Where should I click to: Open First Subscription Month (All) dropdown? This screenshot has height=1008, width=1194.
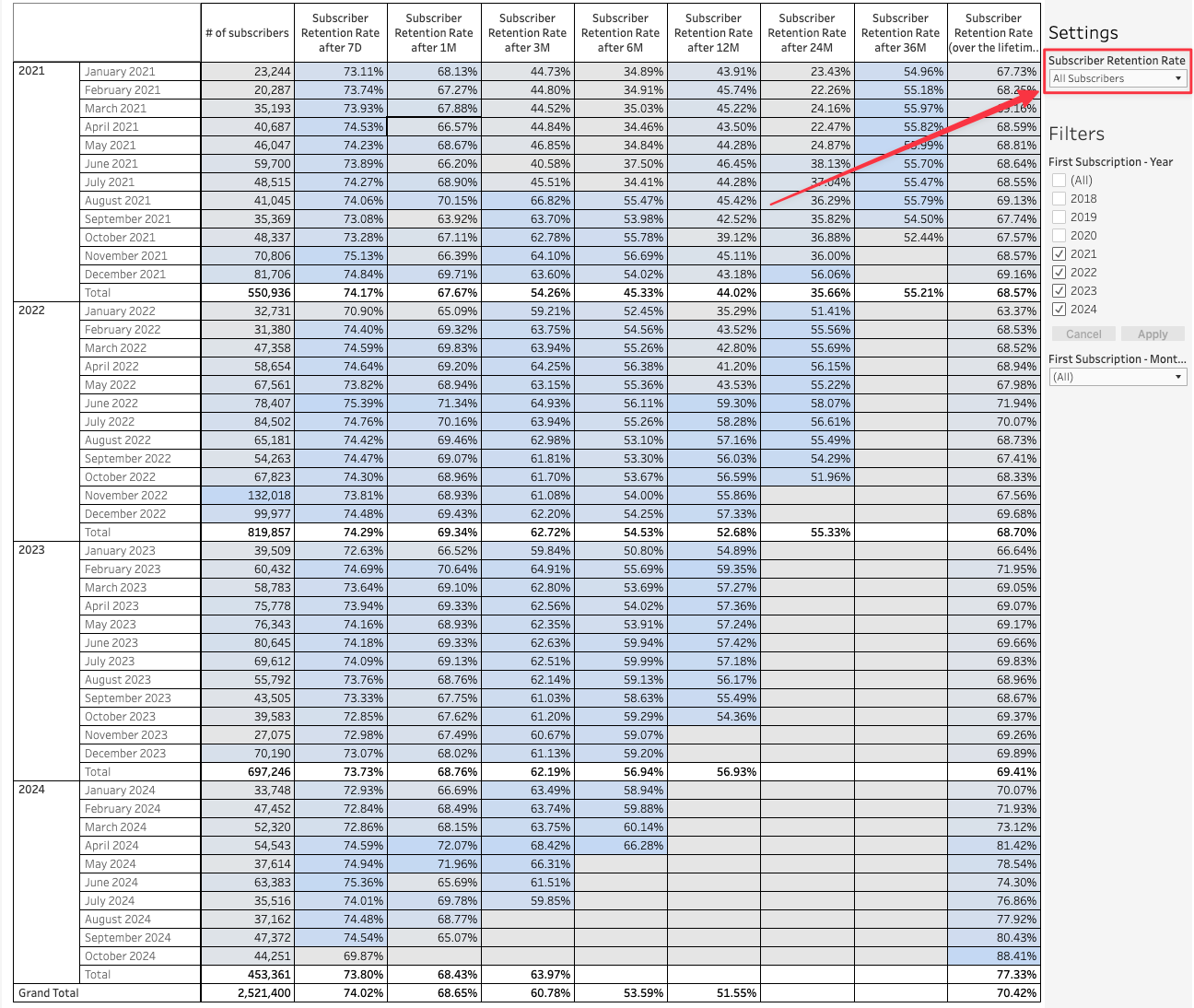[1118, 377]
